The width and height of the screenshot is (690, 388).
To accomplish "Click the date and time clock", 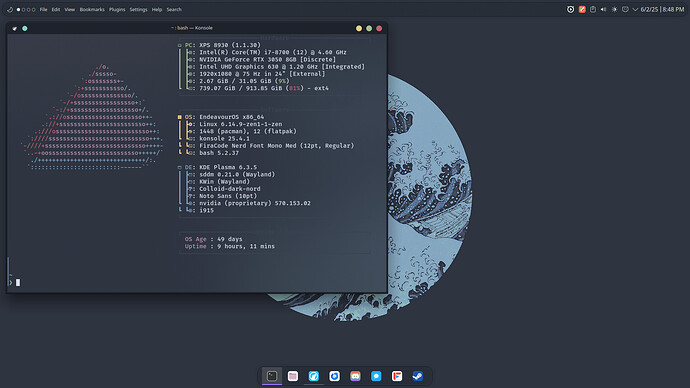I will [662, 9].
